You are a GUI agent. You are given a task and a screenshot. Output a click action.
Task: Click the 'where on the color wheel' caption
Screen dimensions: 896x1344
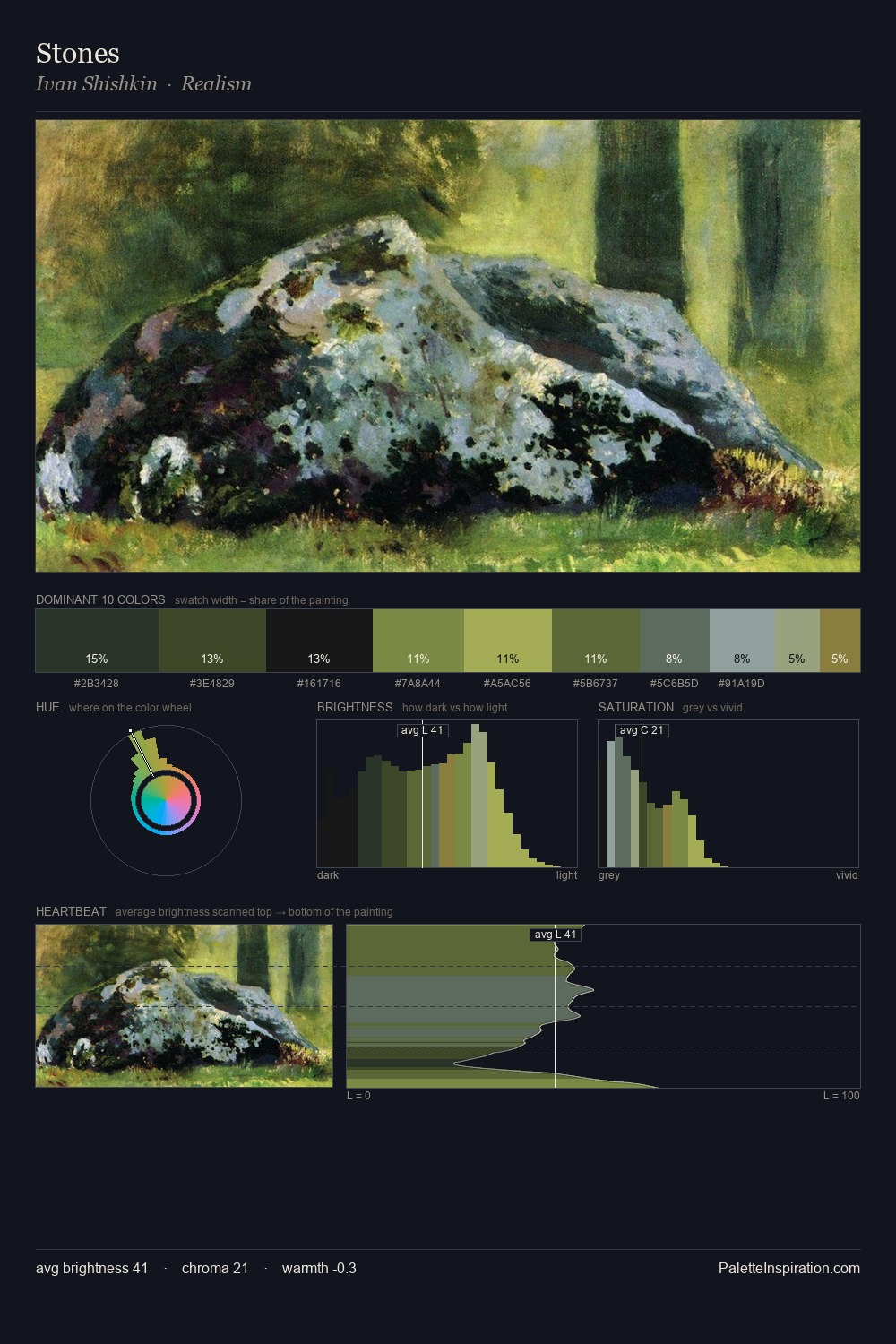pyautogui.click(x=130, y=708)
